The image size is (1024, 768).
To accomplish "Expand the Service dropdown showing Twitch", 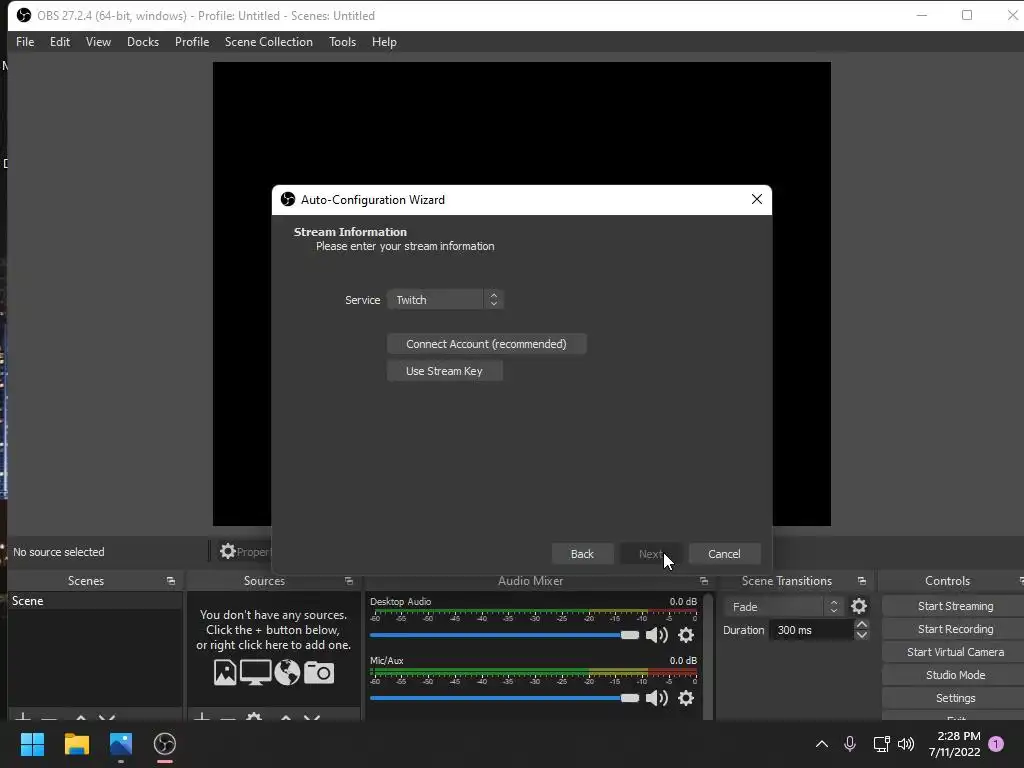I will [x=445, y=300].
